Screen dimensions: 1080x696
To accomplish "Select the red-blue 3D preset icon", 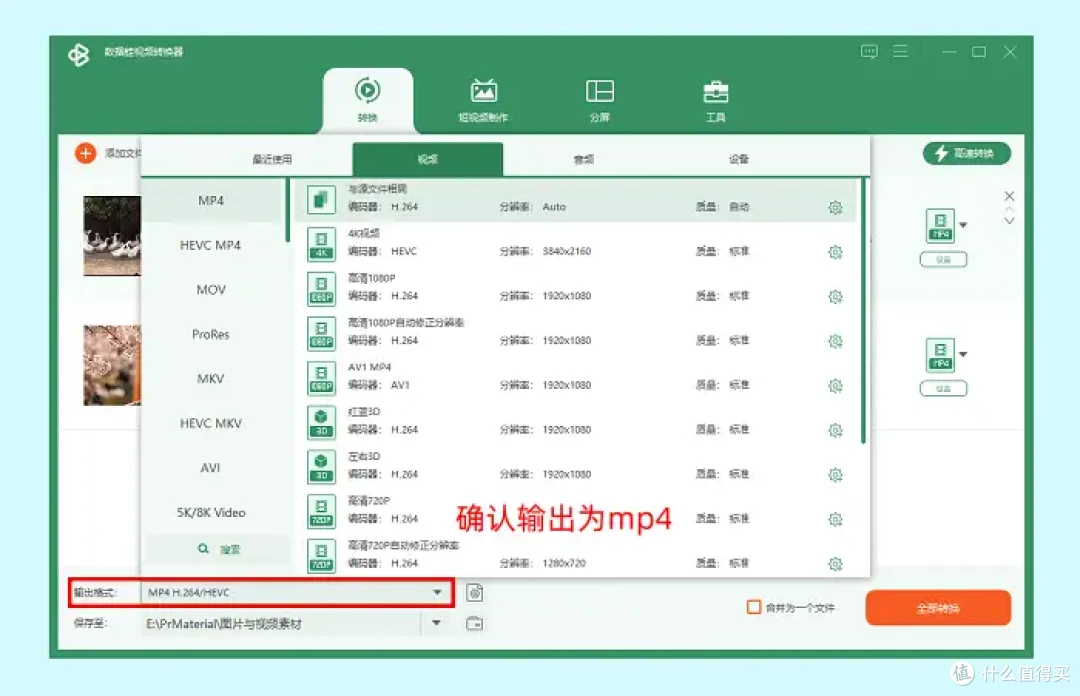I will tap(321, 422).
